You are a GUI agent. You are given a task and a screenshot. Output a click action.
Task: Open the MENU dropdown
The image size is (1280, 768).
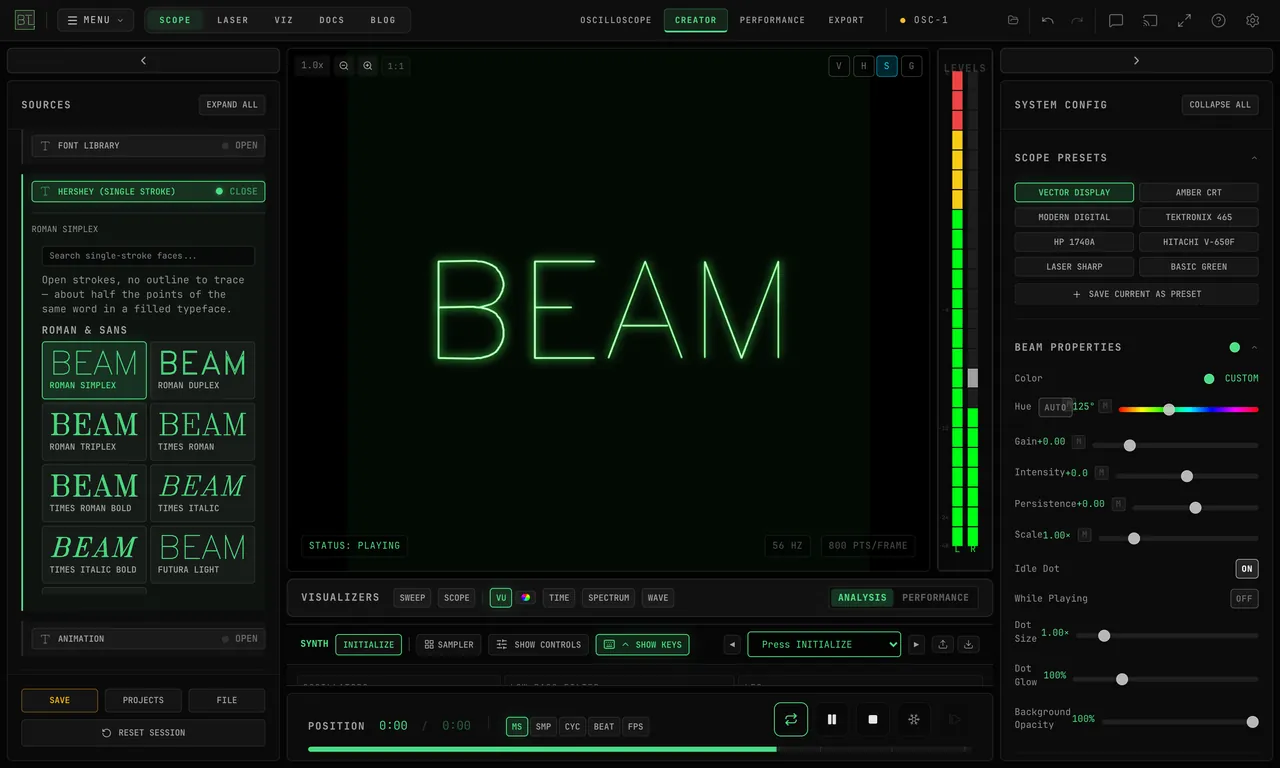tap(96, 20)
